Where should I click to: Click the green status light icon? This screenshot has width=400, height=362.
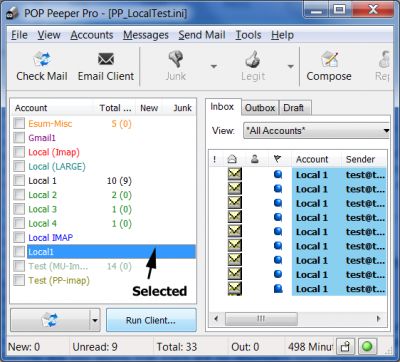pos(367,347)
